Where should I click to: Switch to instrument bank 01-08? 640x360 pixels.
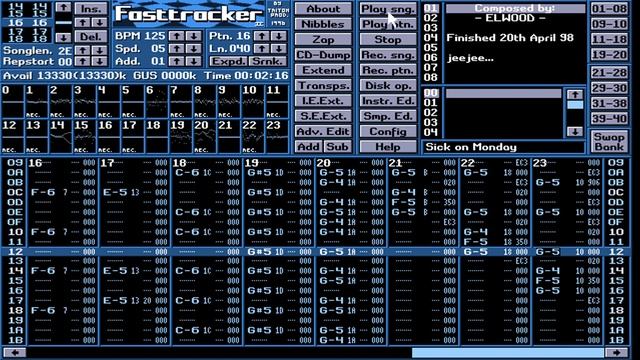[x=609, y=9]
